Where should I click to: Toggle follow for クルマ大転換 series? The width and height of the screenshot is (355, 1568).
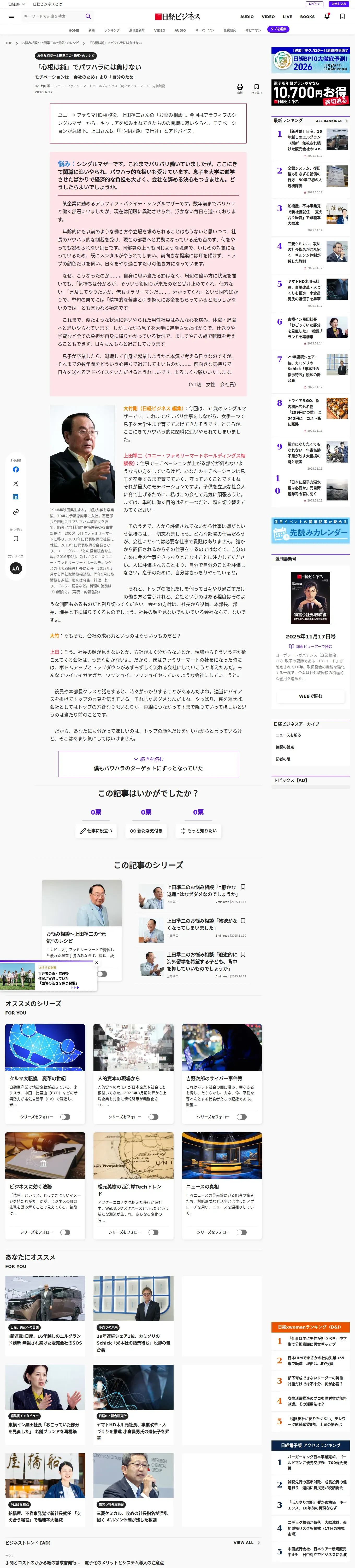click(65, 1117)
